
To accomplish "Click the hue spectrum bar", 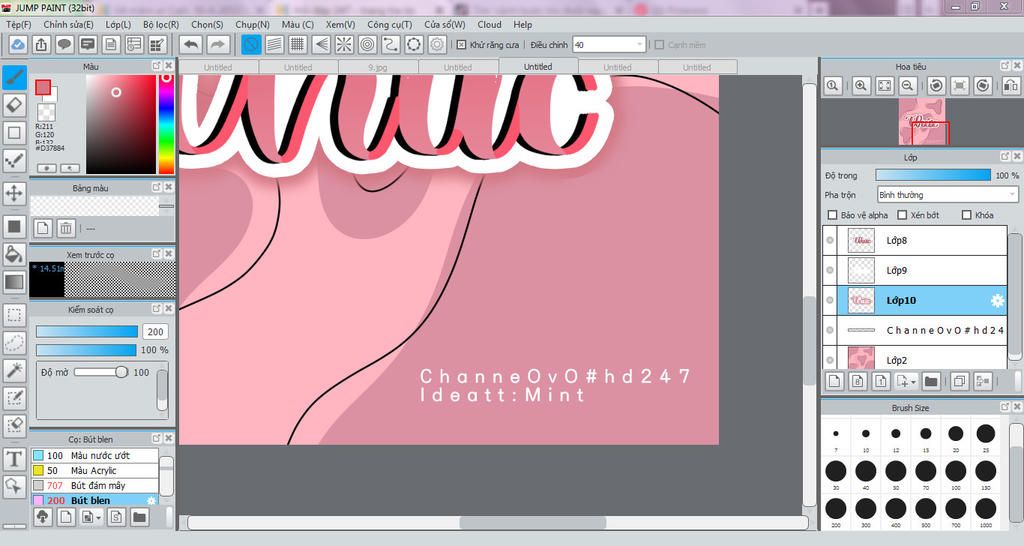I will 166,124.
